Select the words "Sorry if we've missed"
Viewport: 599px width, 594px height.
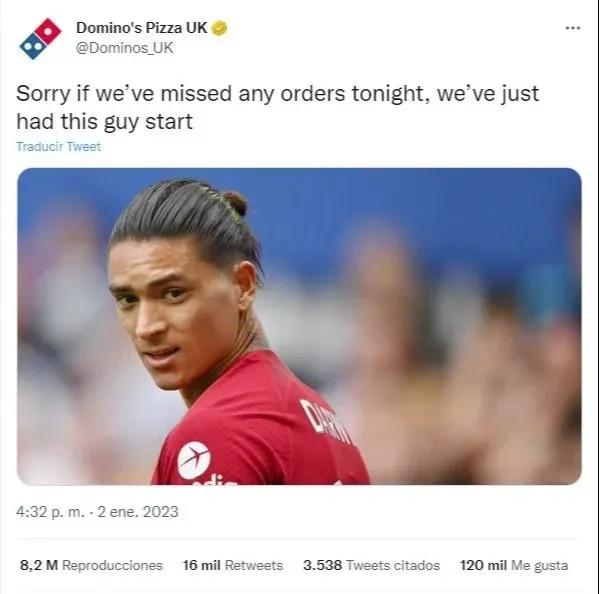click(124, 94)
